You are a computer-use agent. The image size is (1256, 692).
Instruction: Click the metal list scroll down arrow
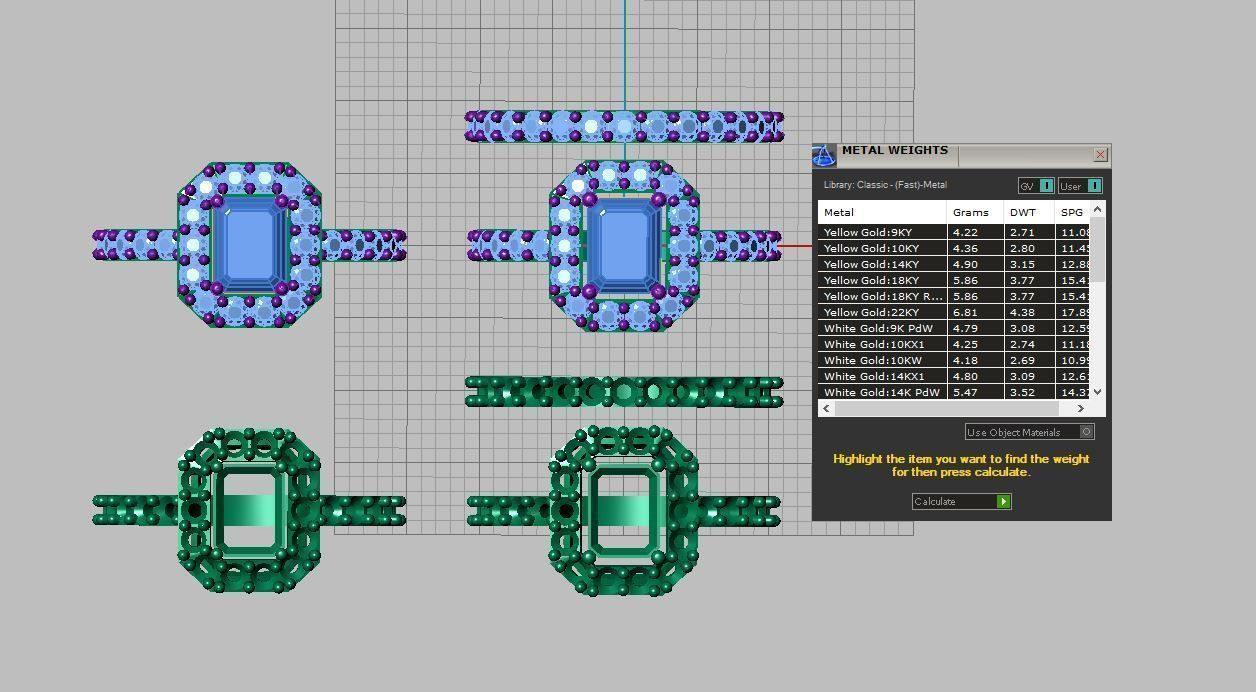pyautogui.click(x=1098, y=392)
